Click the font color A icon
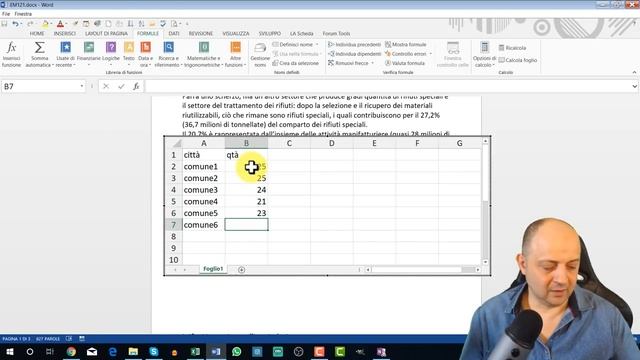Viewport: 640px width, 360px height. [x=60, y=24]
